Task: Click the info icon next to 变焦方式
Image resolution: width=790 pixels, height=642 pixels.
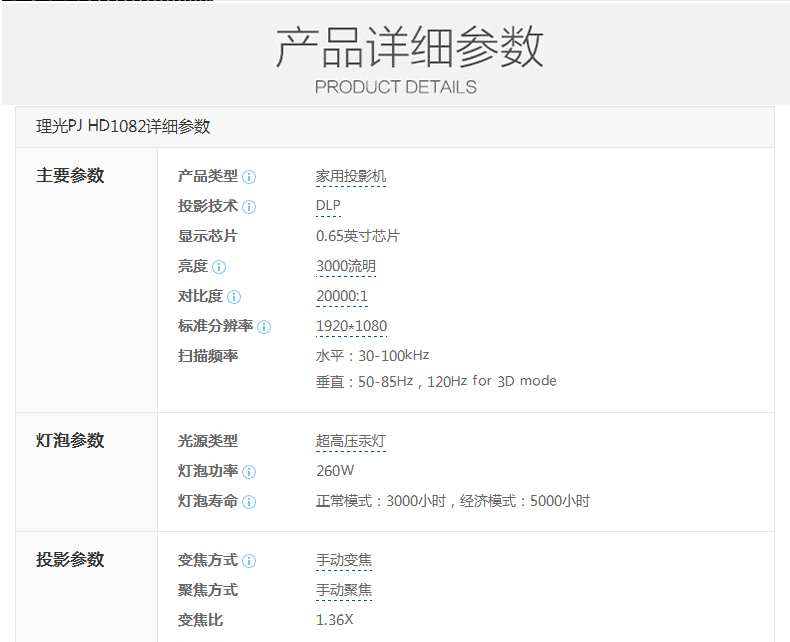Action: pos(249,561)
